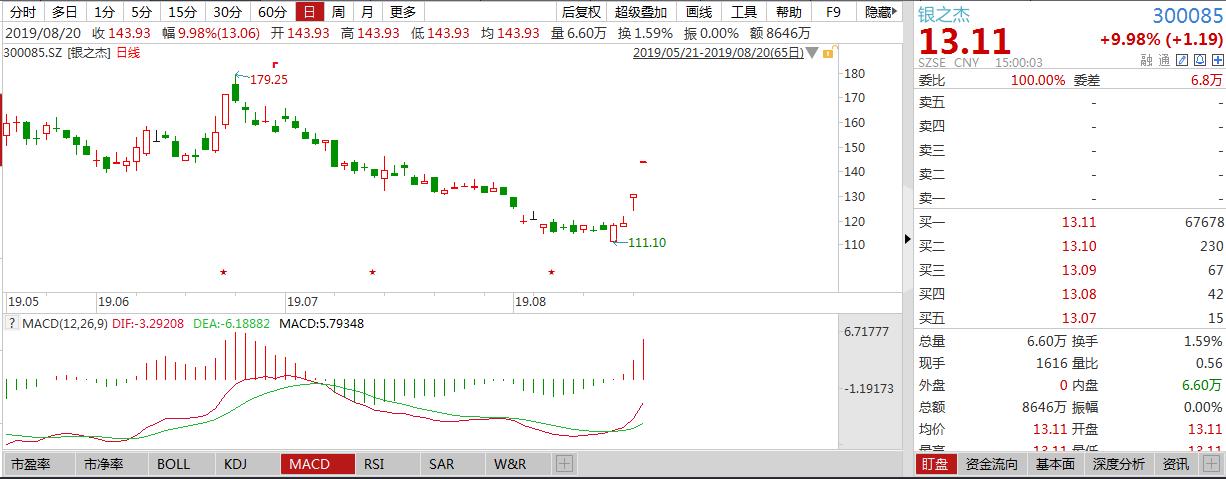Image resolution: width=1226 pixels, height=479 pixels.
Task: Open the 资金流向 tab
Action: [x=992, y=464]
